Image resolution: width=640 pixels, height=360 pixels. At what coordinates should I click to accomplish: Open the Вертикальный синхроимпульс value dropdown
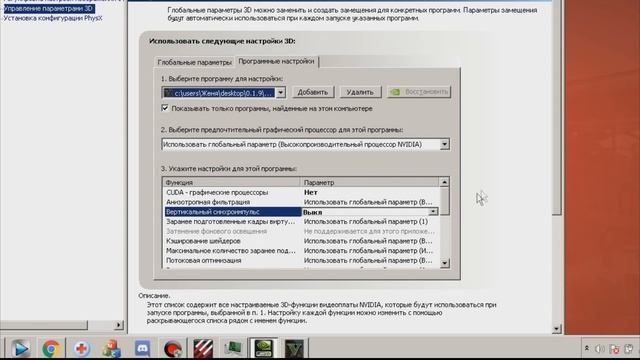(433, 212)
